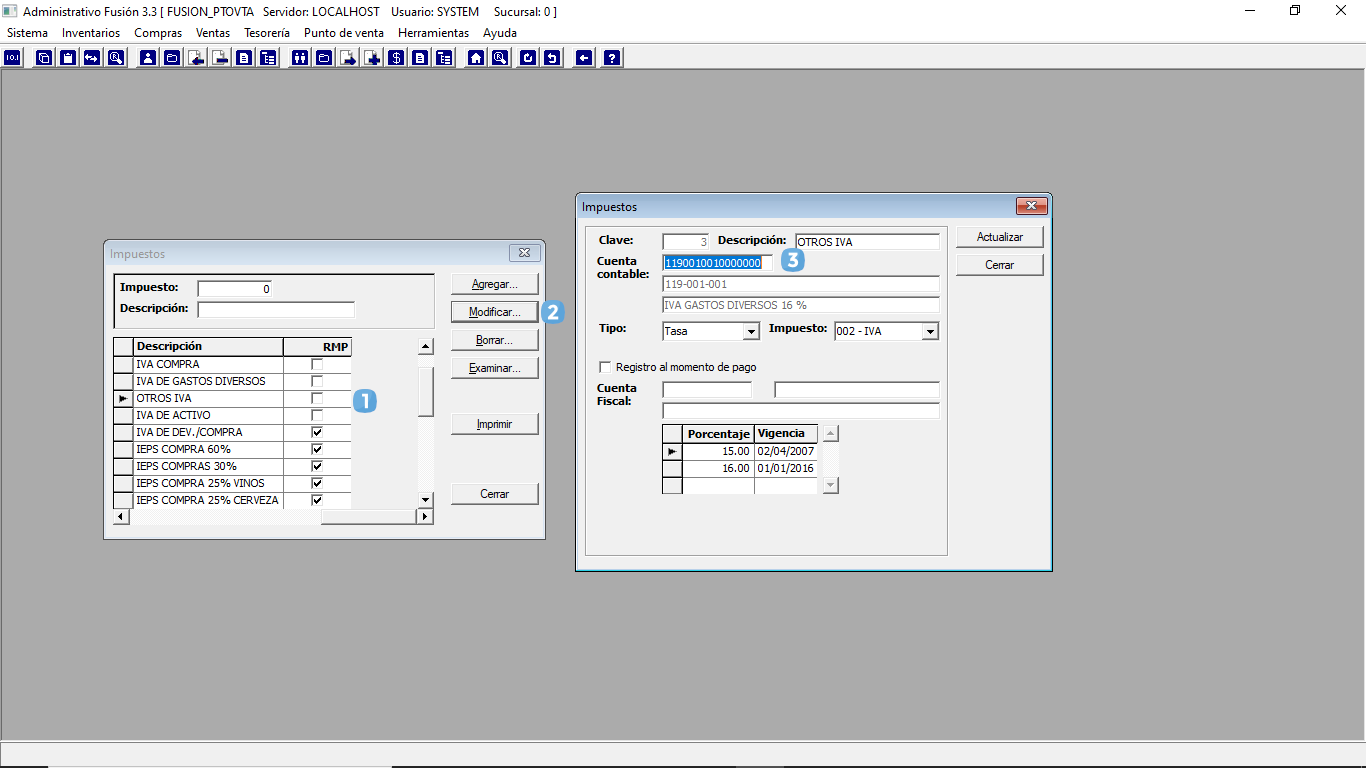Open the Tesorería menu
Image resolution: width=1366 pixels, height=768 pixels.
point(267,33)
